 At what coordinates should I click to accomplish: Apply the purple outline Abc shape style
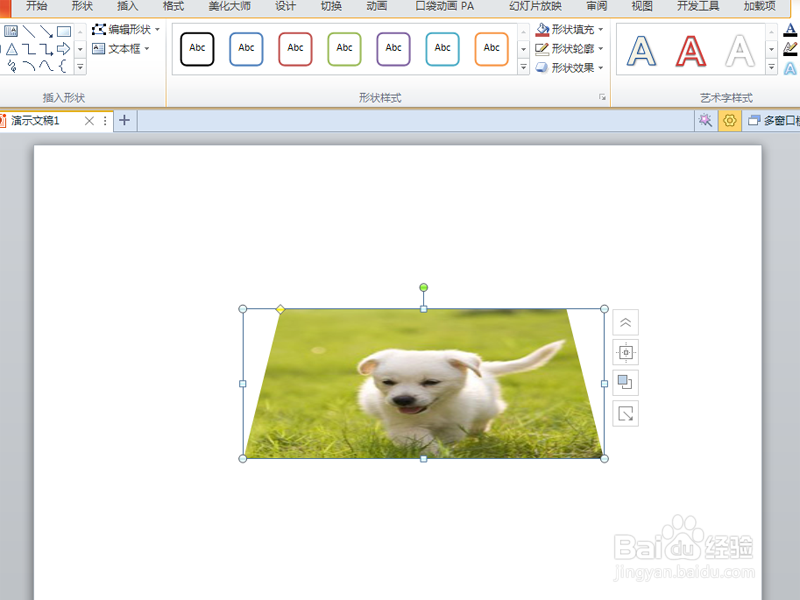pyautogui.click(x=393, y=48)
